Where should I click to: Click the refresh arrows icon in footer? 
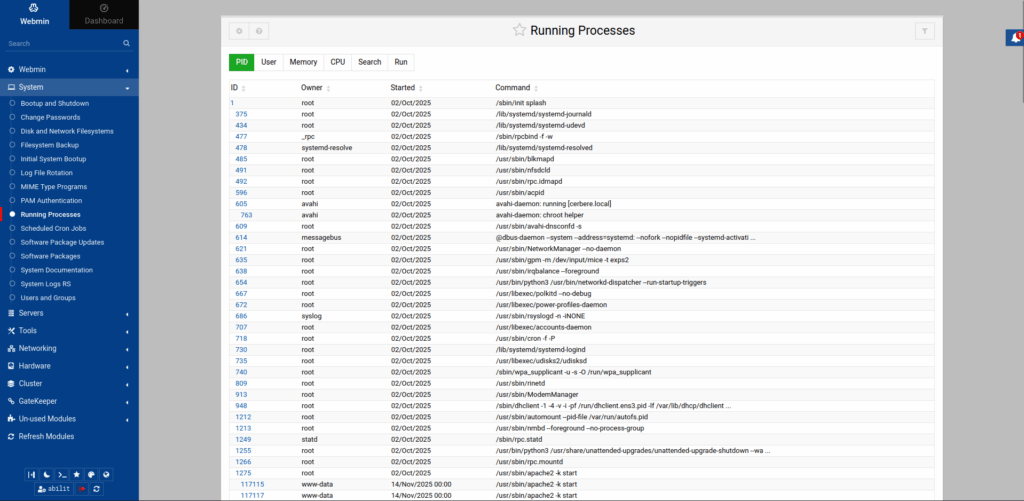click(x=97, y=489)
